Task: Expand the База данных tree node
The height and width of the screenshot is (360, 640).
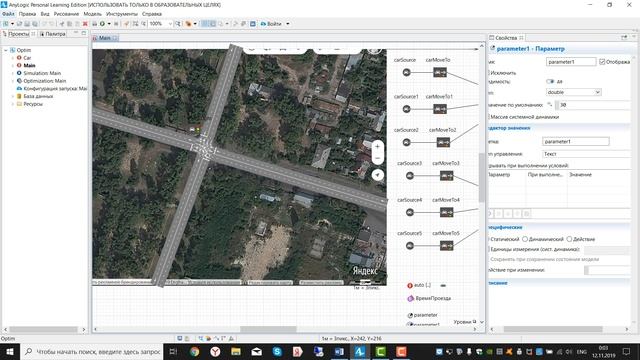Action: (12, 96)
